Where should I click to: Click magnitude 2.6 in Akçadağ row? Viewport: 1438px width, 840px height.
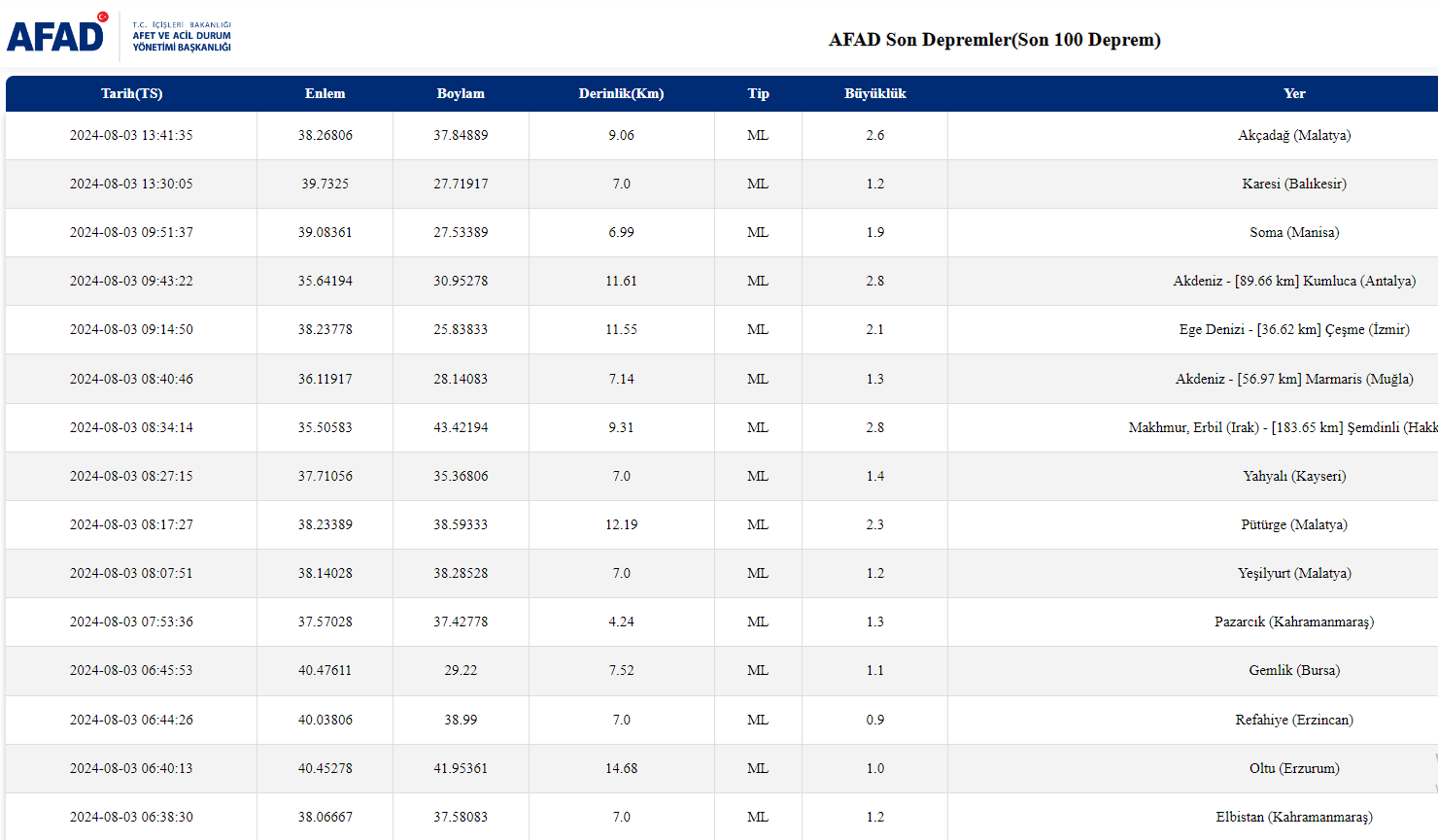tap(874, 135)
